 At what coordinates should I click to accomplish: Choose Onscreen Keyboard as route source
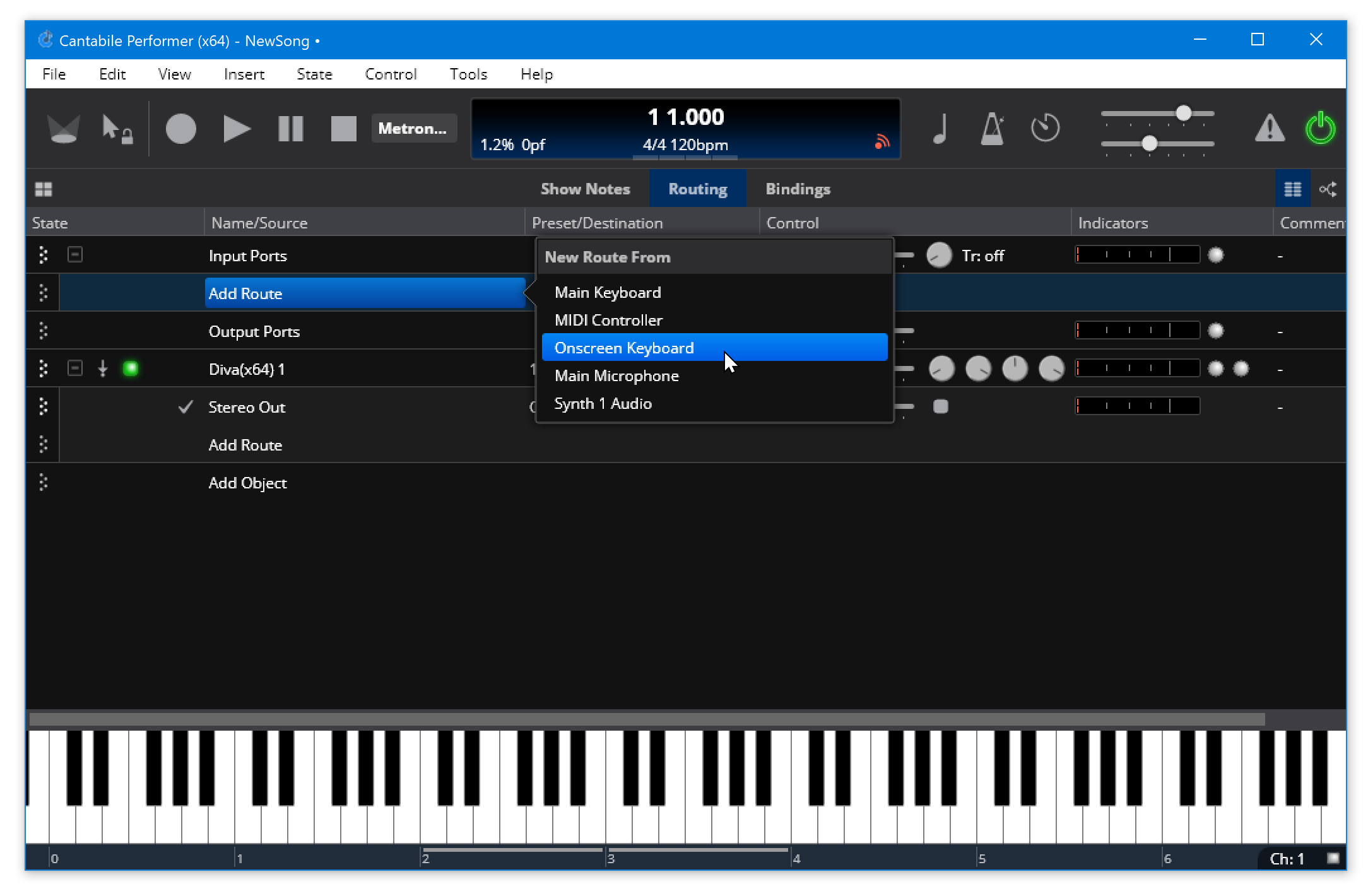[x=714, y=348]
